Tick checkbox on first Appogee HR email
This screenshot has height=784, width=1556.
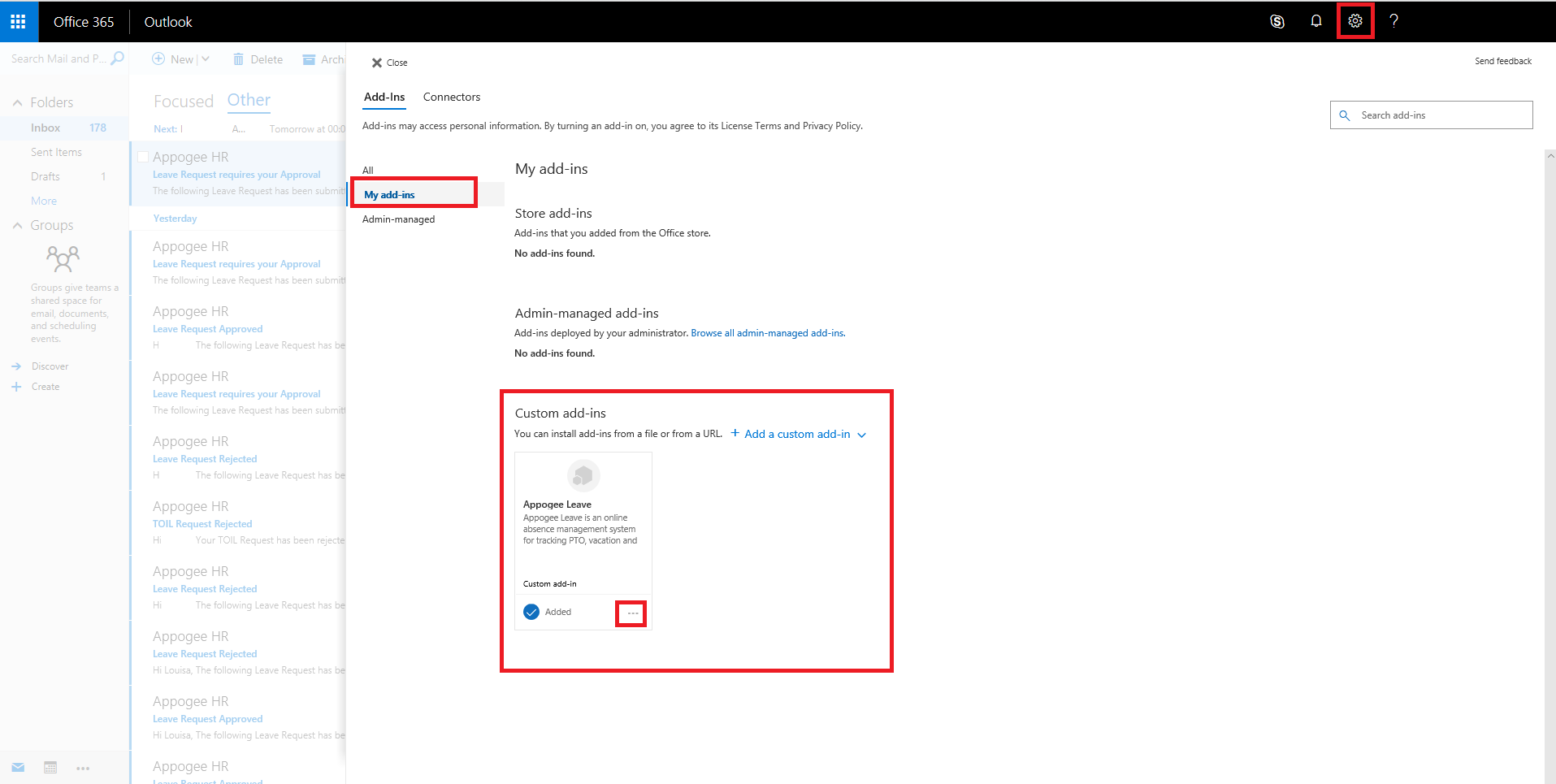143,157
